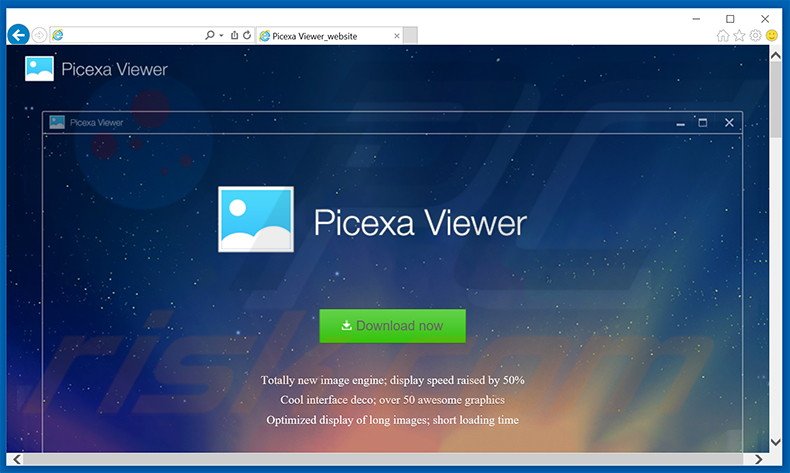The width and height of the screenshot is (790, 473).
Task: Click the horizontal scrollbar left arrow
Action: [17, 459]
